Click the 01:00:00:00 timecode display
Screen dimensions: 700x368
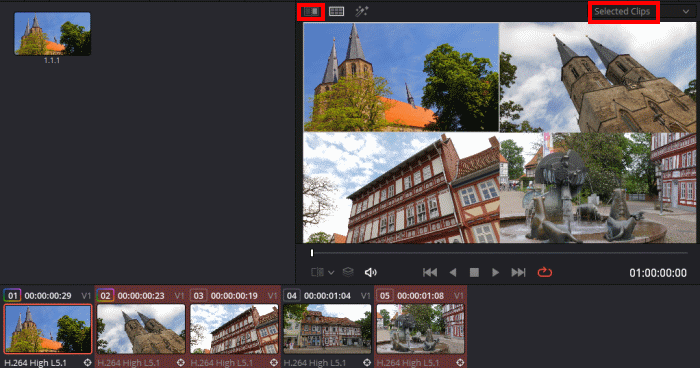click(658, 273)
